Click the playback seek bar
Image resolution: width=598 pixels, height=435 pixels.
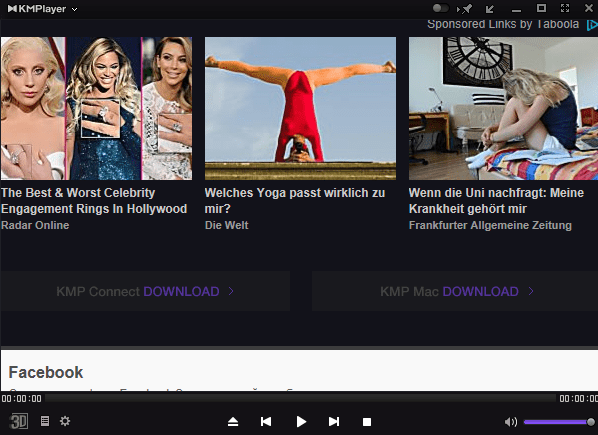pos(301,398)
